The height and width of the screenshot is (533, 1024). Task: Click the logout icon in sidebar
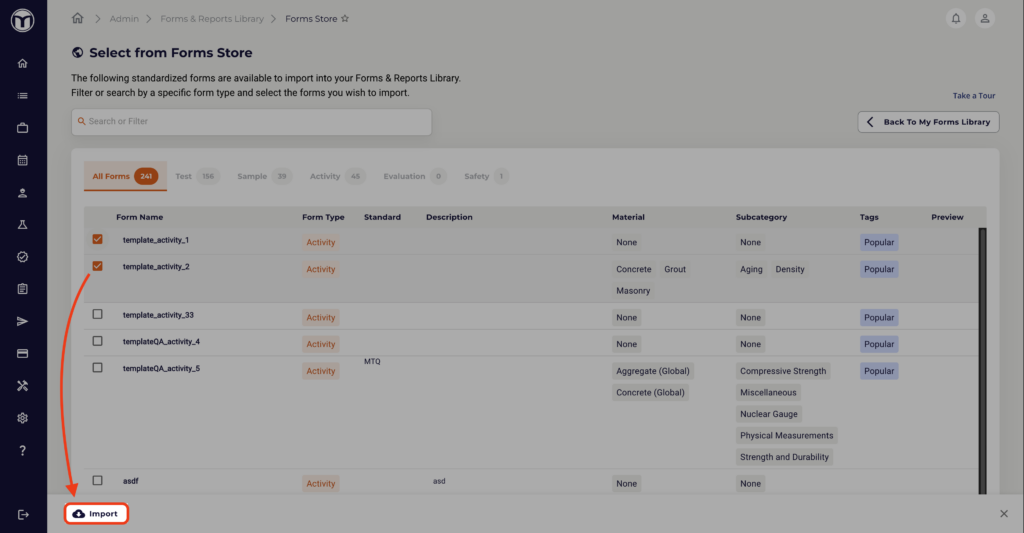[x=23, y=514]
